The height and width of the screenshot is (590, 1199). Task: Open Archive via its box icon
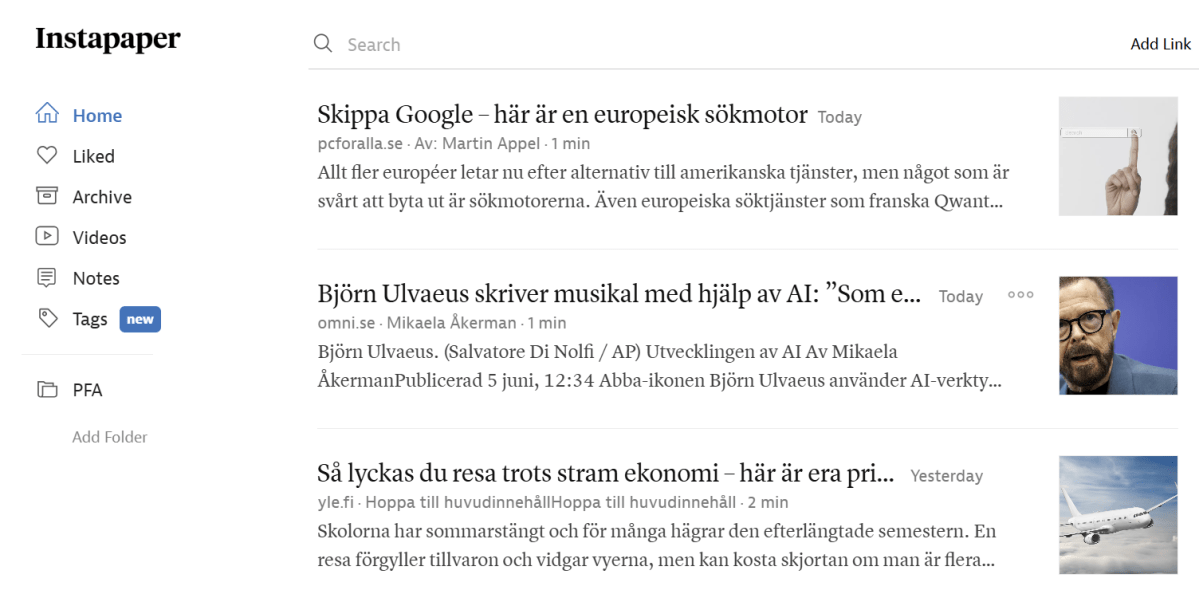tap(47, 196)
